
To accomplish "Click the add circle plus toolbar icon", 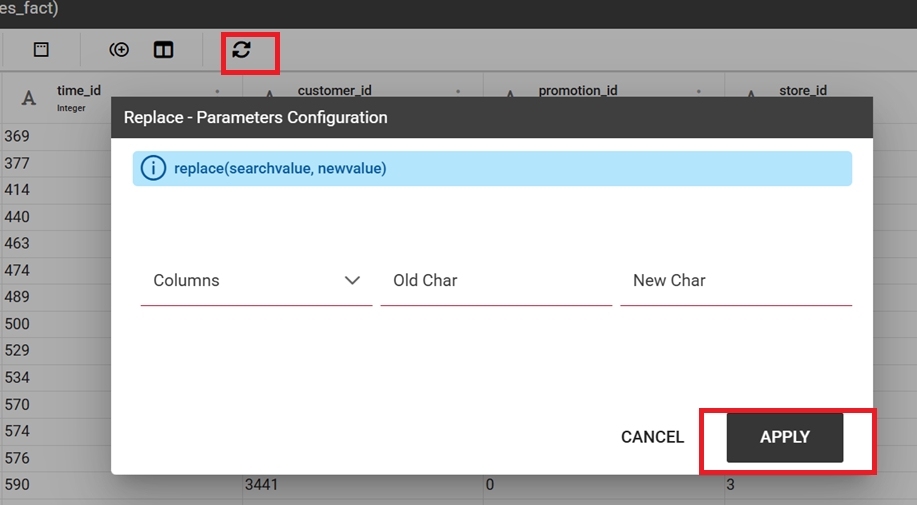I will (119, 50).
